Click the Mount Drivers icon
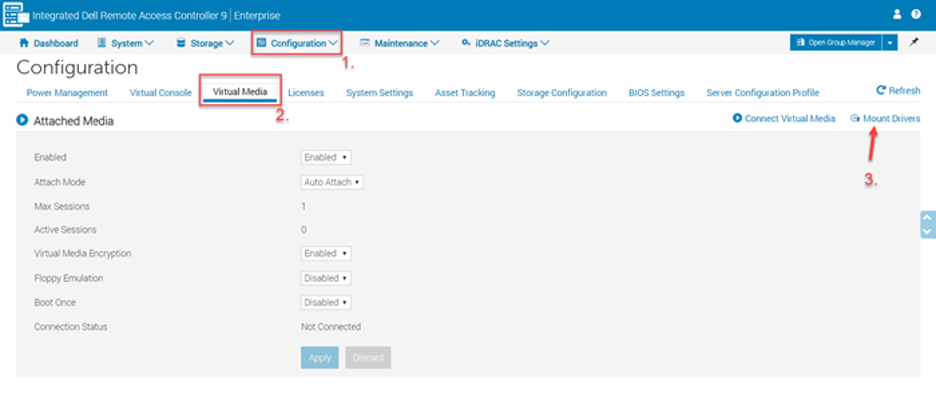This screenshot has width=936, height=394. 855,119
